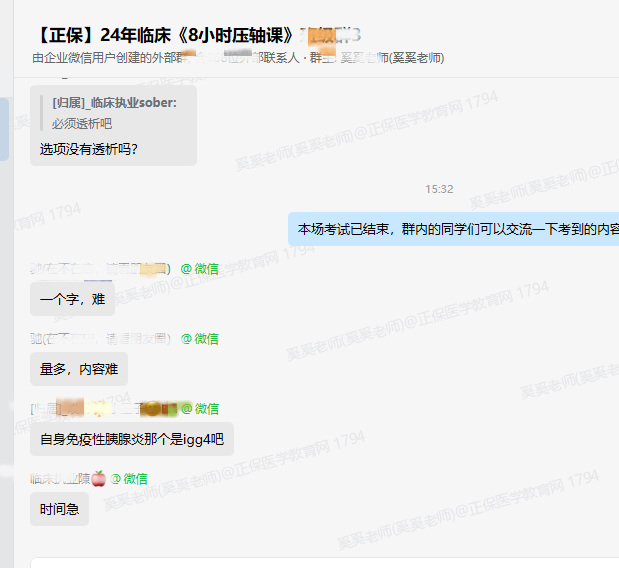Click sender name above '量多，内容难'
Screen dimensions: 619x568
(100, 339)
